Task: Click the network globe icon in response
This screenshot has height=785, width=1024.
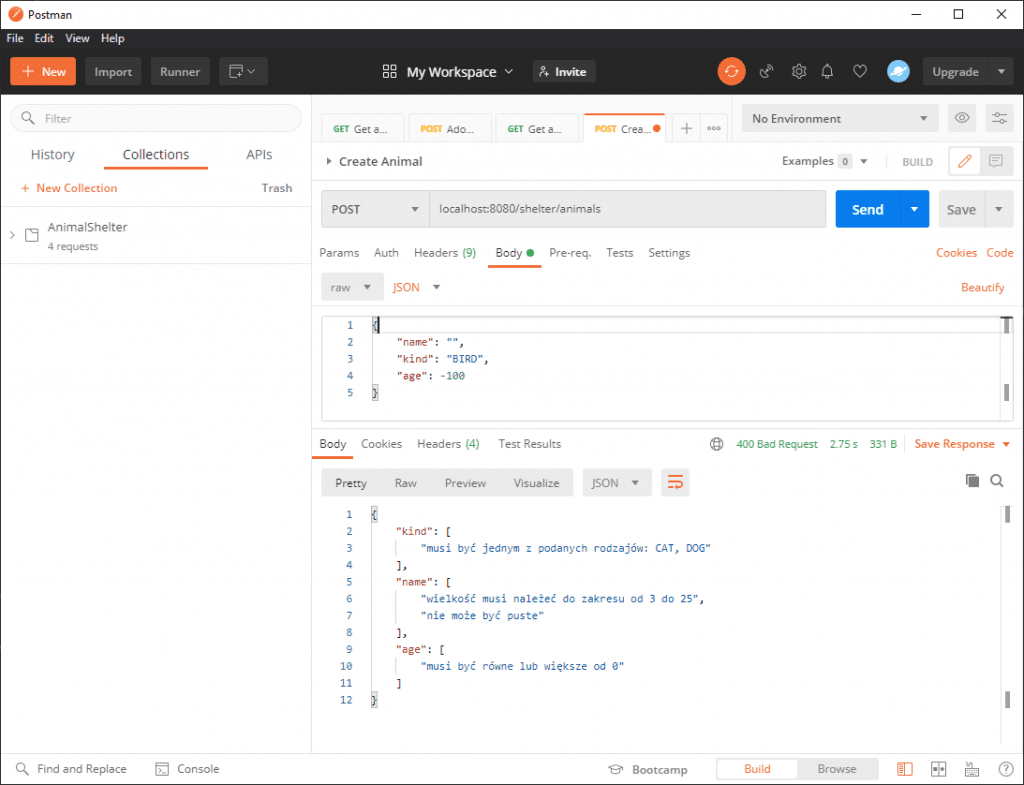Action: [716, 444]
